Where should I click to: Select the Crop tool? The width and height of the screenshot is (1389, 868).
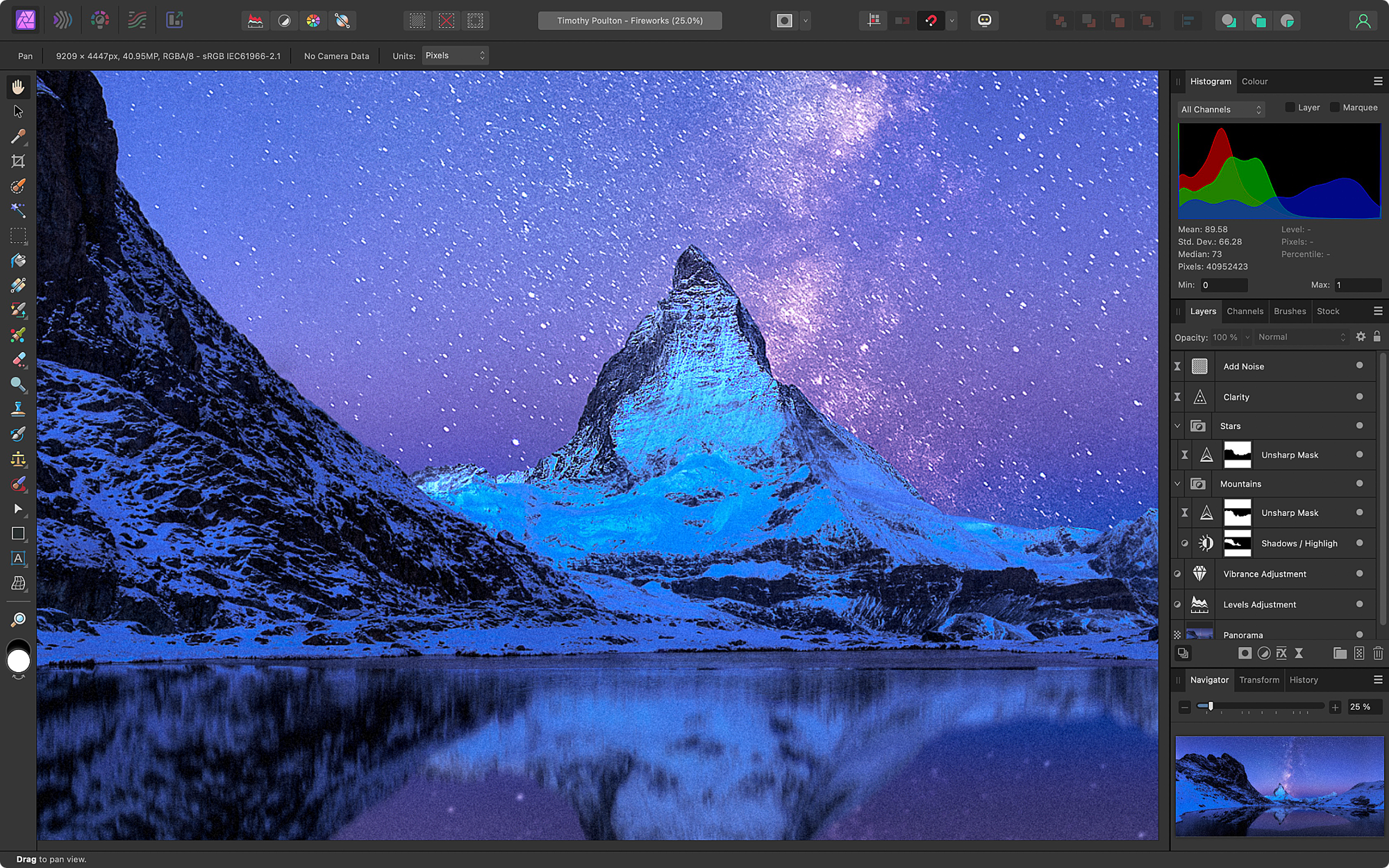18,161
